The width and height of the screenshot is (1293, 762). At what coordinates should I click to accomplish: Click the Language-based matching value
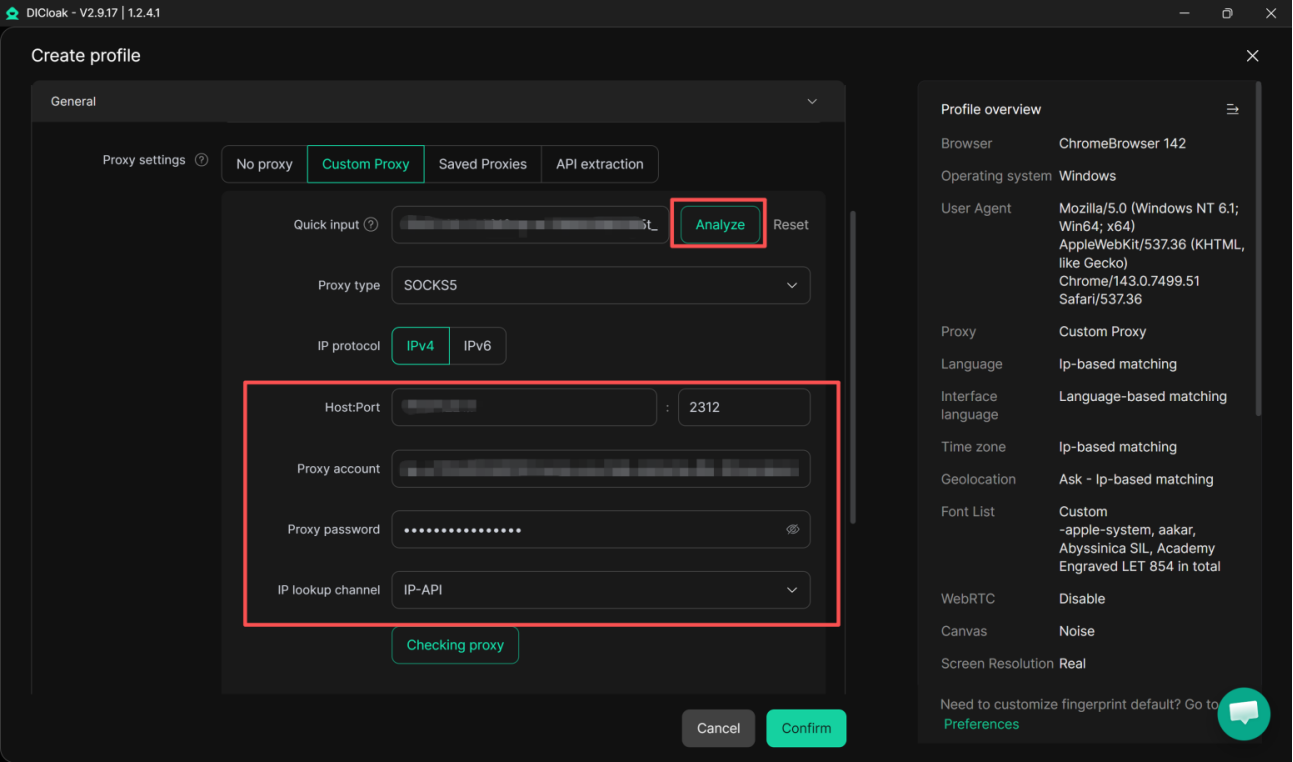pos(1143,396)
